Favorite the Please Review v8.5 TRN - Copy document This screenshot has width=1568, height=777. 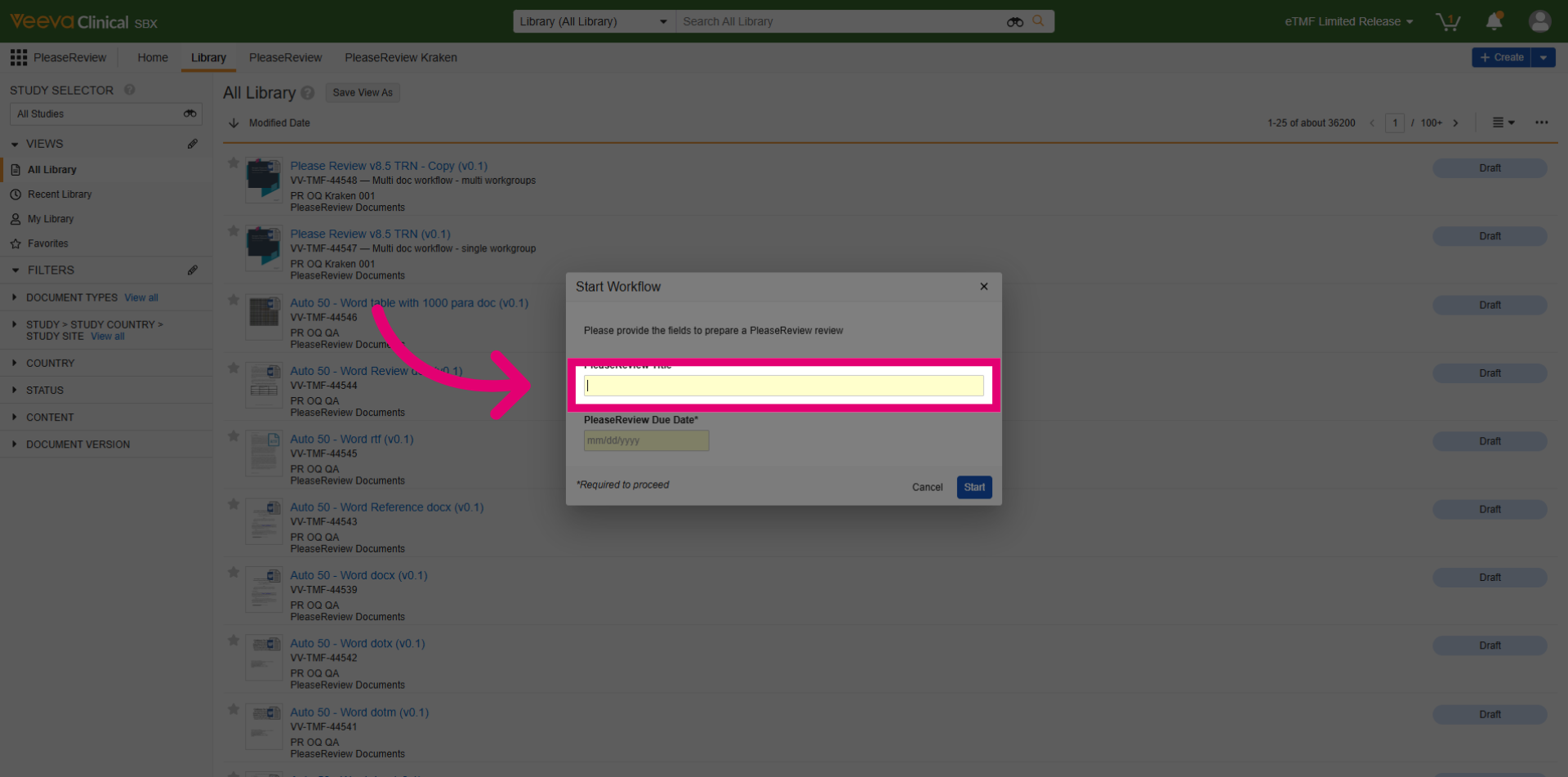click(x=234, y=163)
